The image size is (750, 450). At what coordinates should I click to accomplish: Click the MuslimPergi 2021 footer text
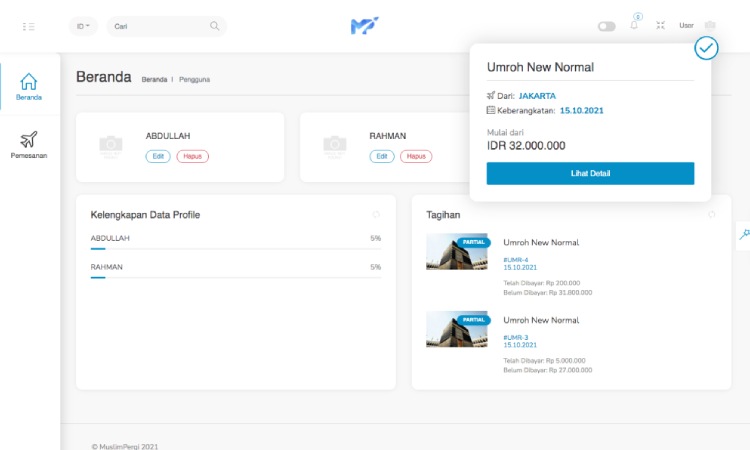tap(125, 446)
